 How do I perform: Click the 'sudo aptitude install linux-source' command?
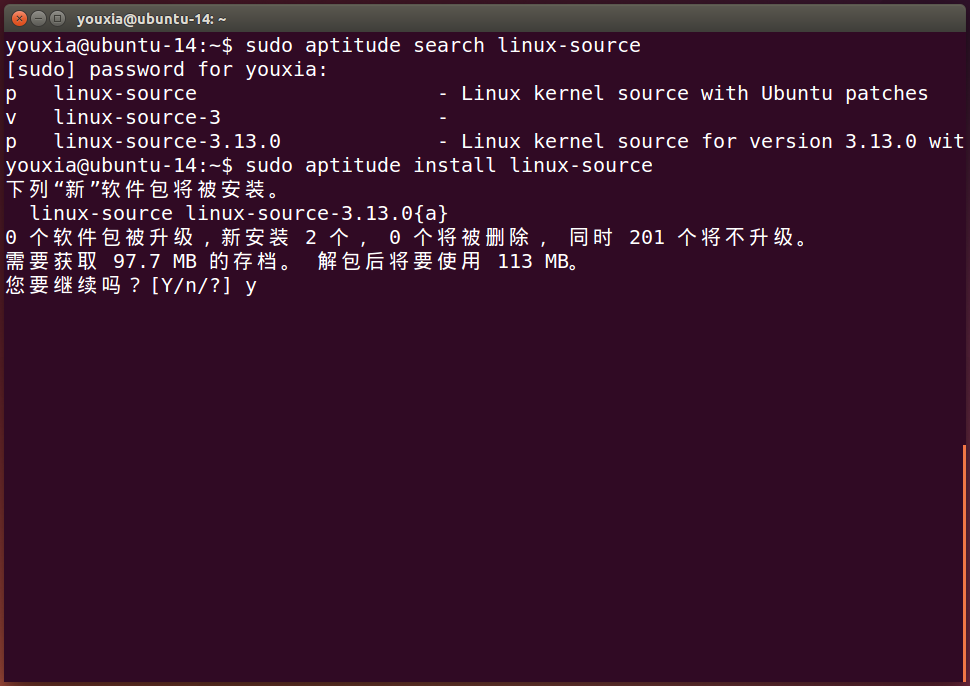click(x=449, y=166)
